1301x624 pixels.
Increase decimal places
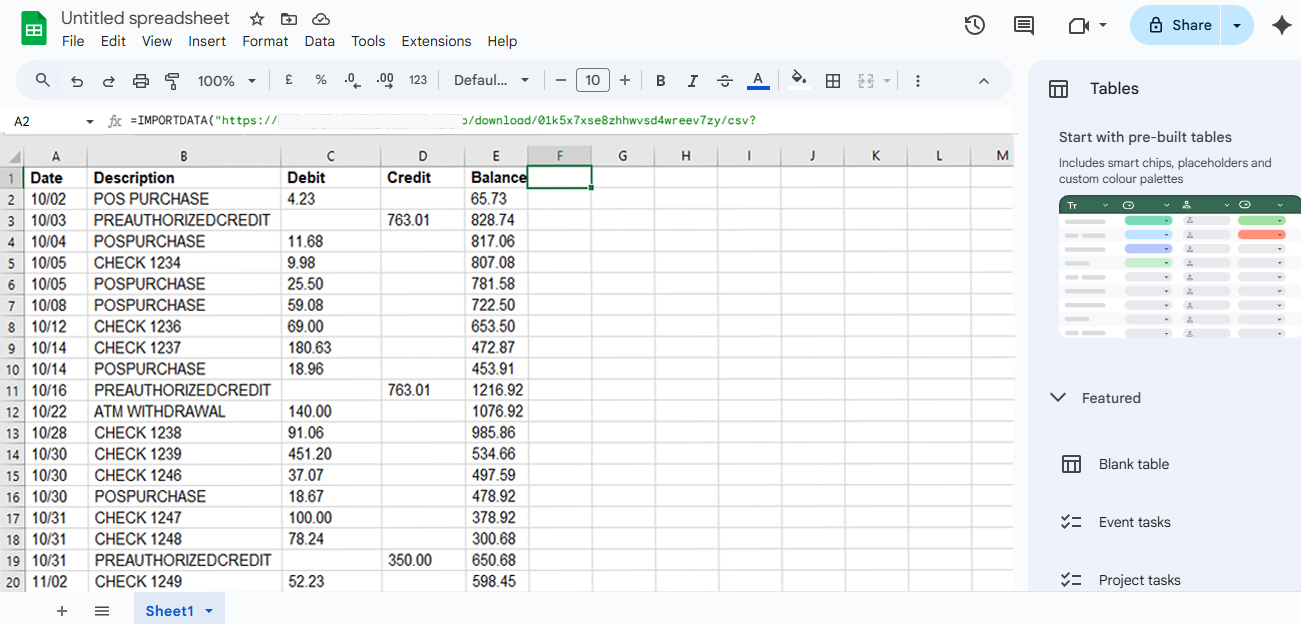(x=385, y=80)
